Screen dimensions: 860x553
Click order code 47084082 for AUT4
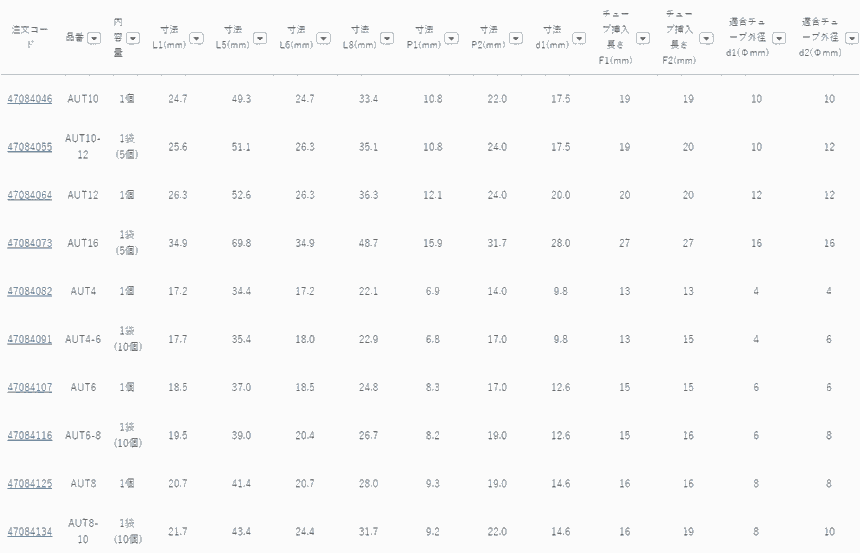tap(30, 291)
